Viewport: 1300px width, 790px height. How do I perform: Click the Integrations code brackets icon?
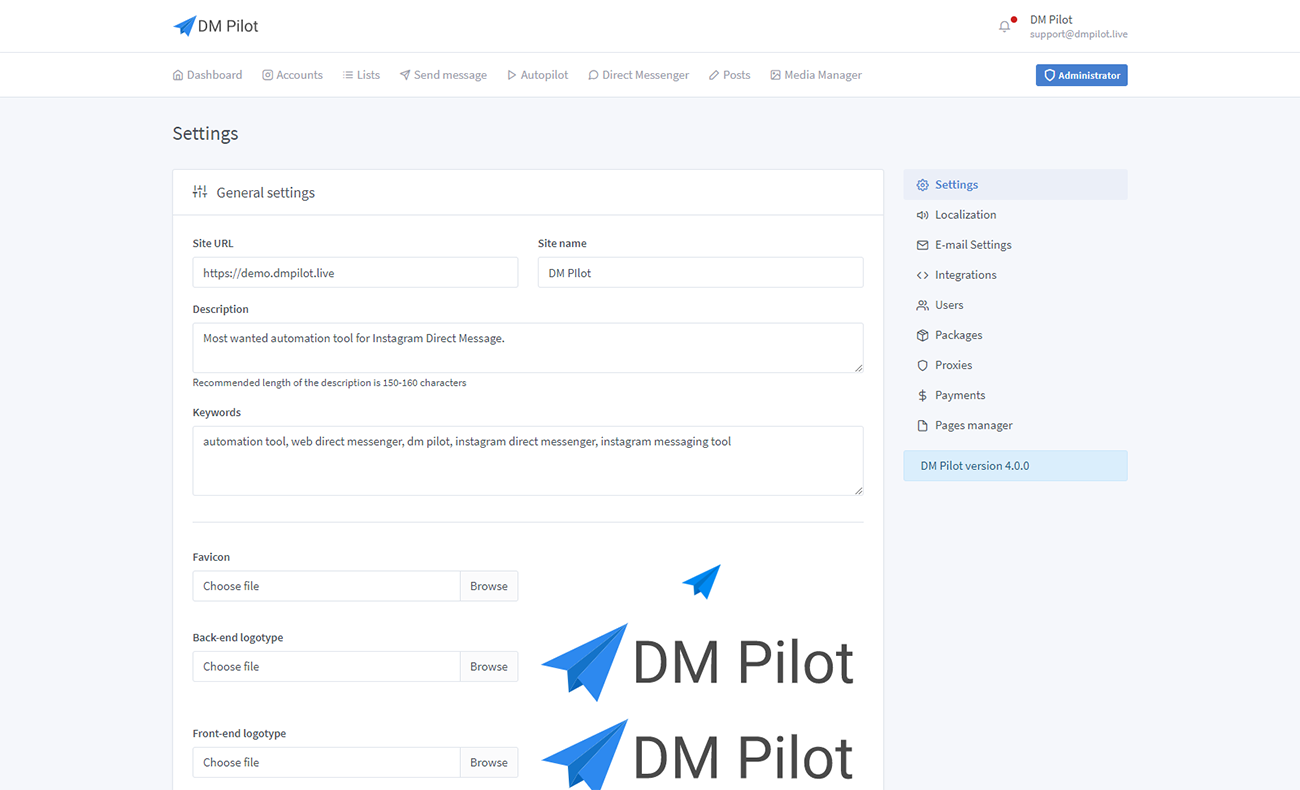click(922, 275)
